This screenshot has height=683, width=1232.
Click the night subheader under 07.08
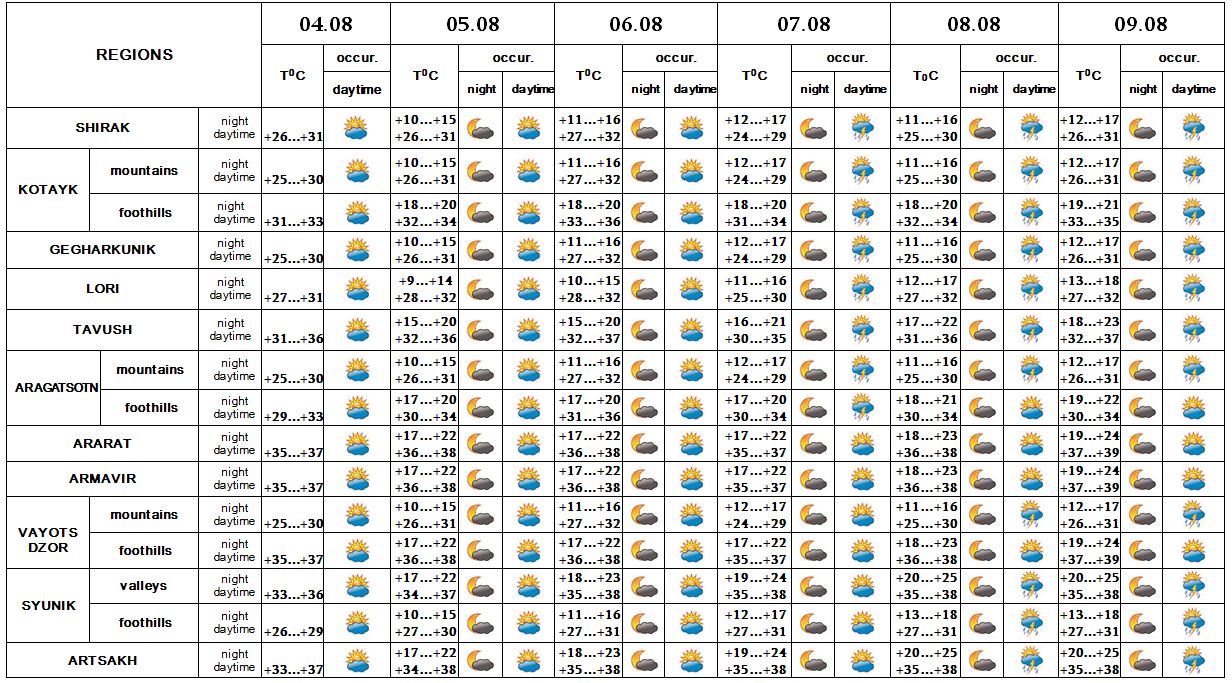(x=814, y=89)
